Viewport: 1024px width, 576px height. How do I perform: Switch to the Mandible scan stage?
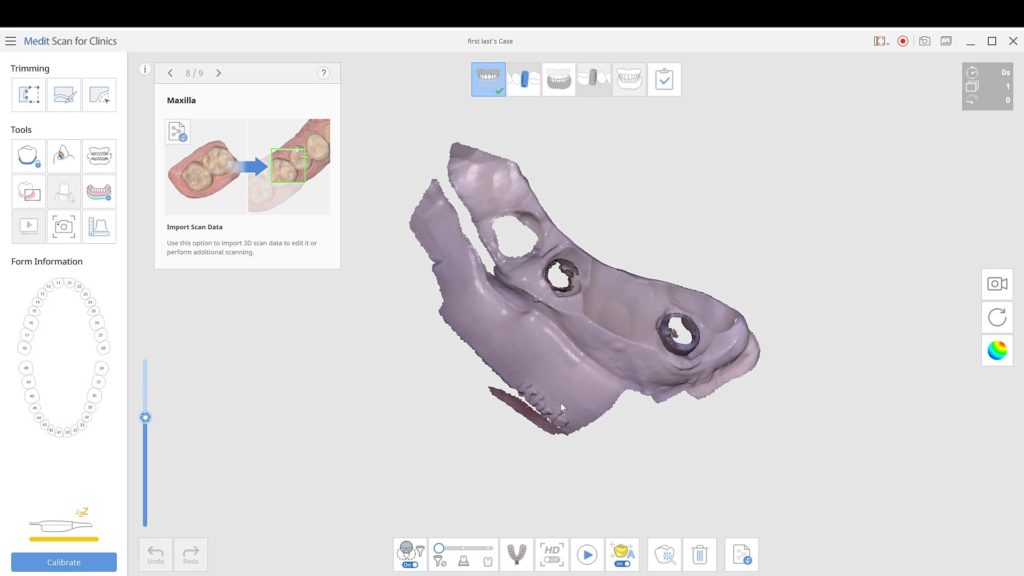[x=559, y=79]
